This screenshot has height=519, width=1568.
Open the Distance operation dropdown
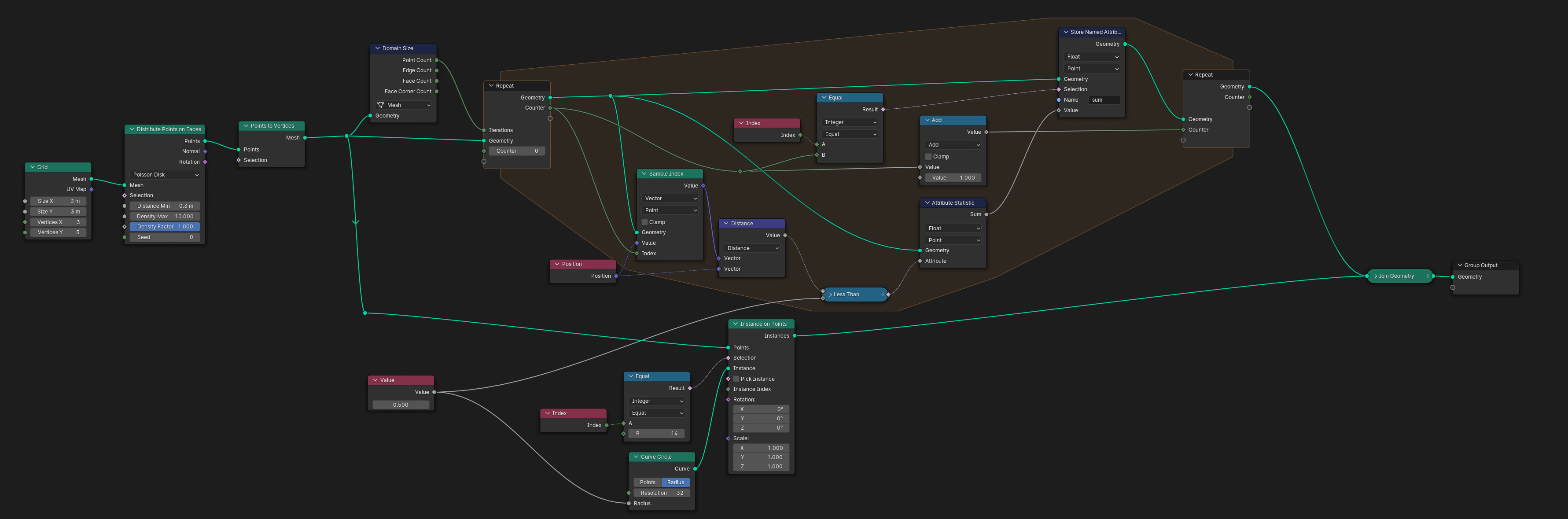(752, 248)
